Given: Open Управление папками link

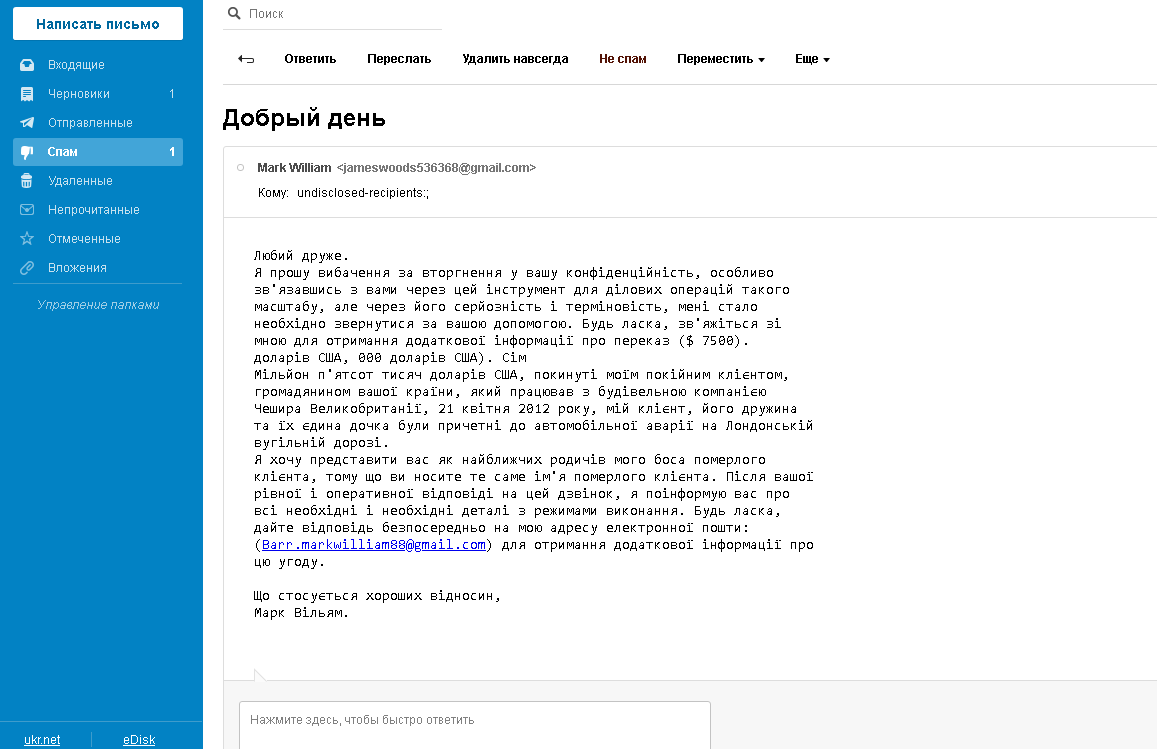Looking at the screenshot, I should click(x=98, y=305).
